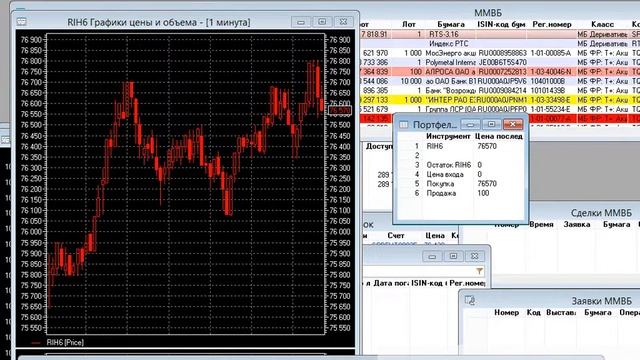The height and width of the screenshot is (360, 640).
Task: Select the МосЭнерго акц row
Action: pyautogui.click(x=500, y=53)
